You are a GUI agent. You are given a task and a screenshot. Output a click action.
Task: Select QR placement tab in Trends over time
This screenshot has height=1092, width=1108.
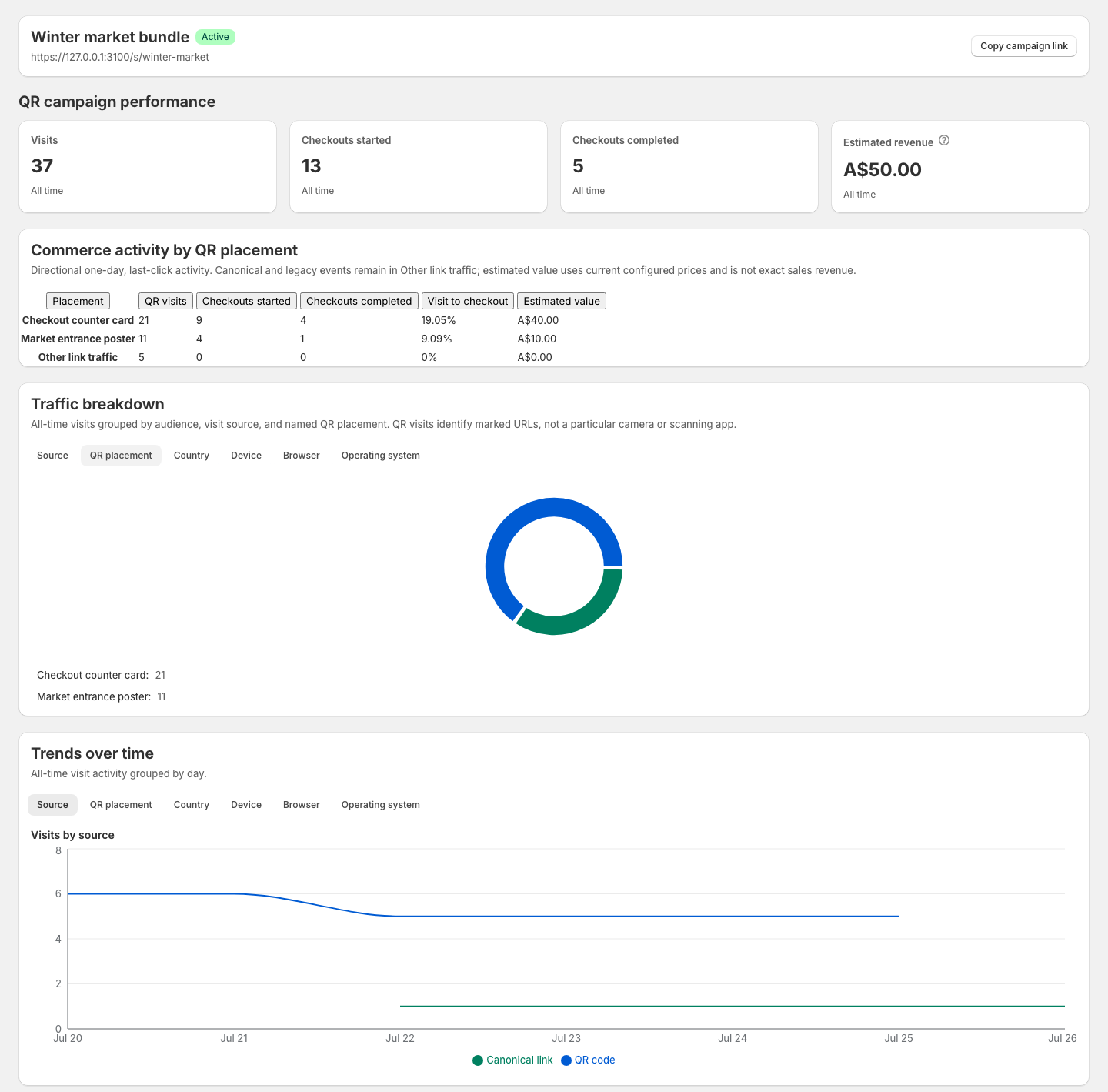tap(121, 805)
